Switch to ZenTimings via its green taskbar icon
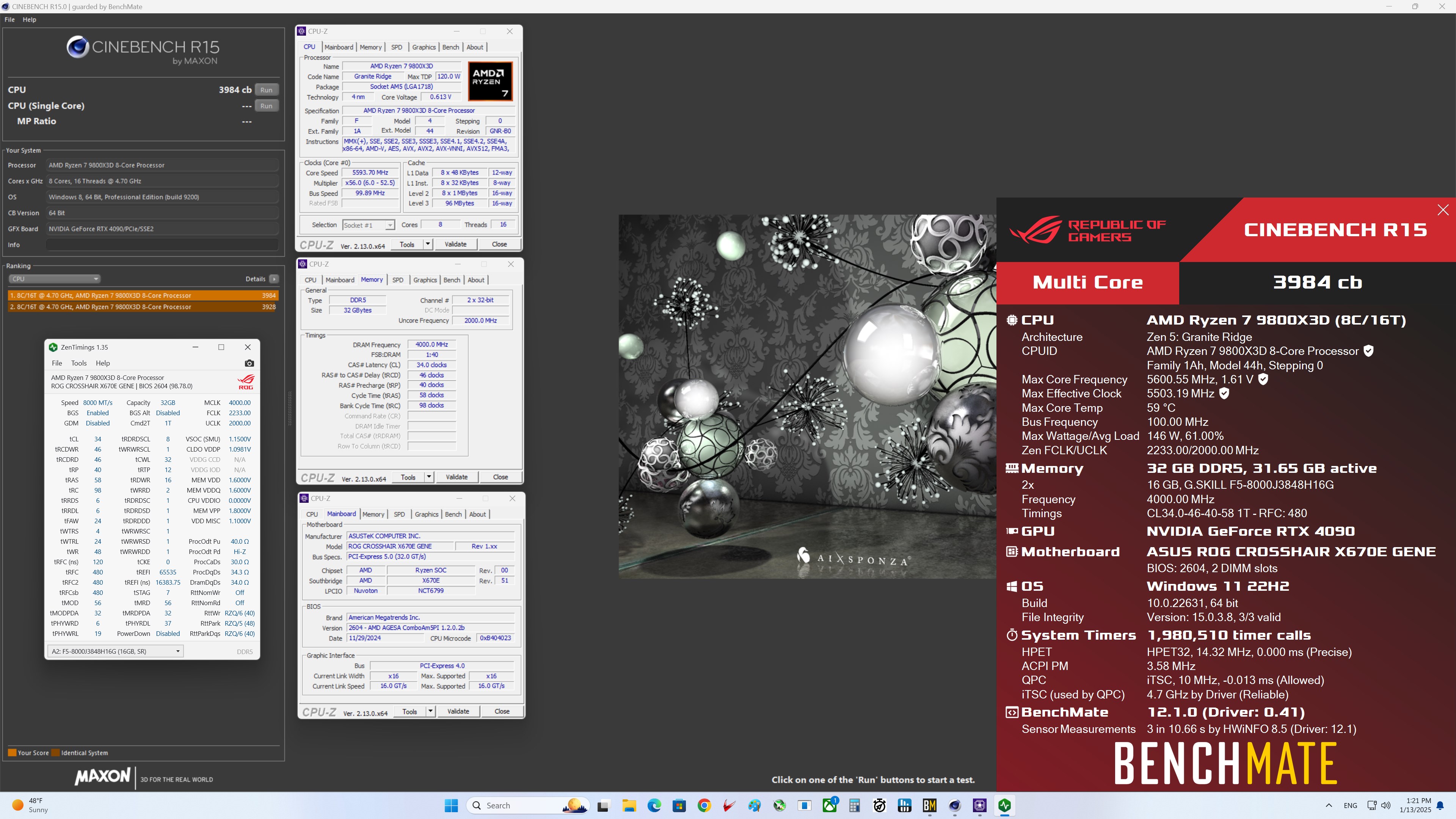The height and width of the screenshot is (819, 1456). 1004,805
